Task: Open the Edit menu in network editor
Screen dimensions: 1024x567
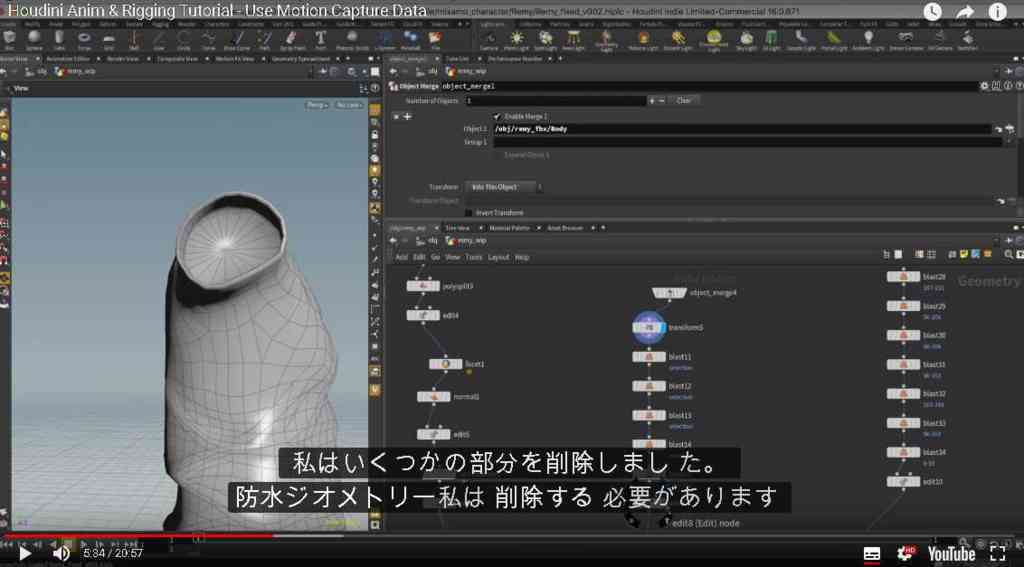Action: click(x=419, y=257)
